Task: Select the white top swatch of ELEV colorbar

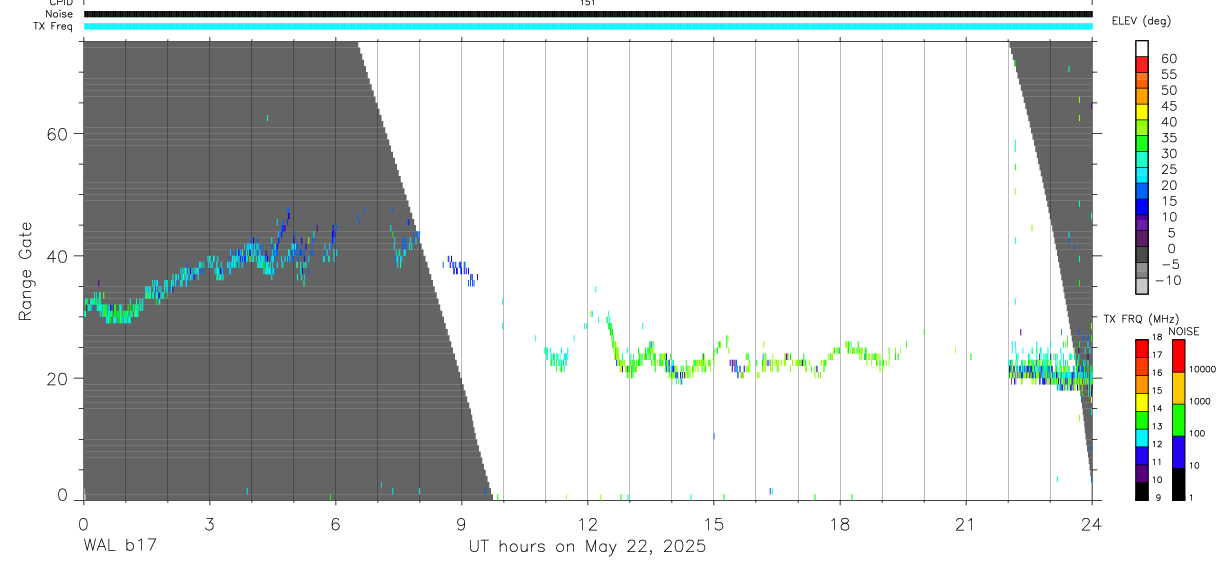Action: (1142, 49)
